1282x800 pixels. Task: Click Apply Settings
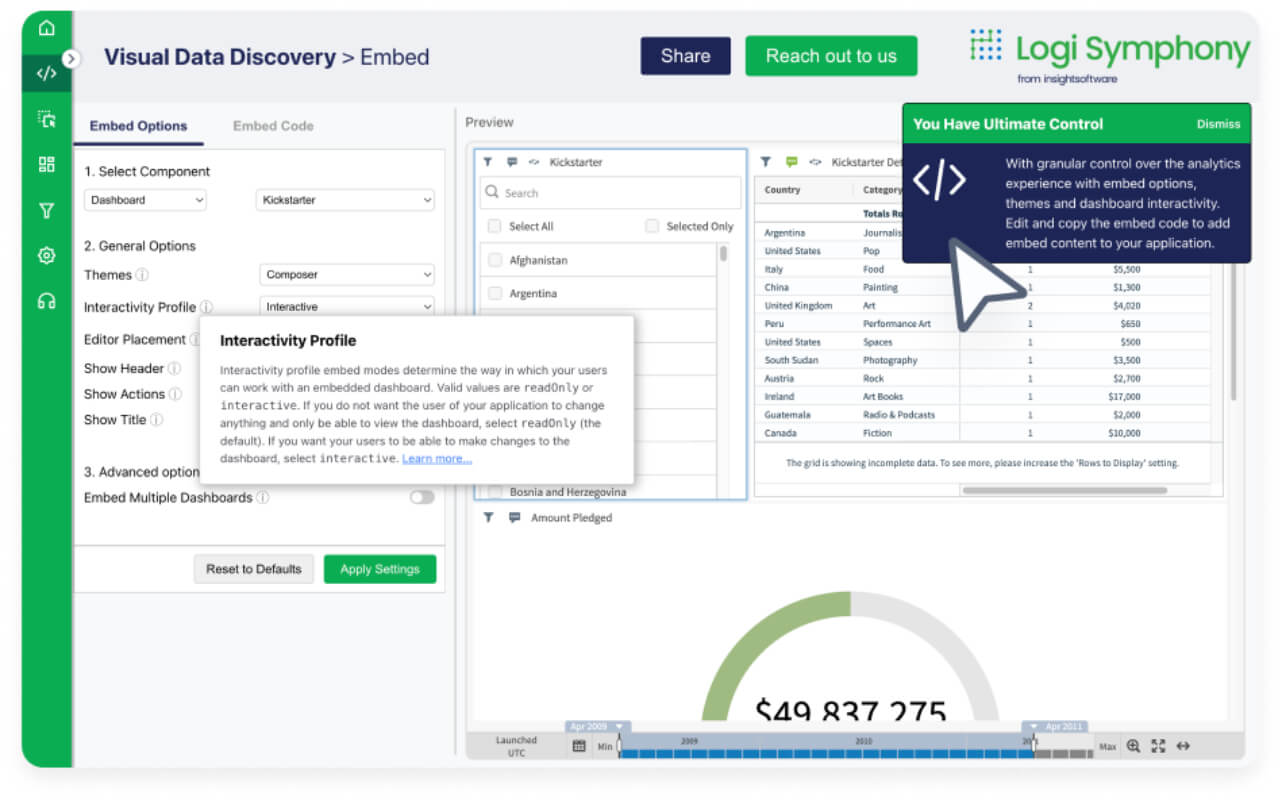pyautogui.click(x=380, y=569)
